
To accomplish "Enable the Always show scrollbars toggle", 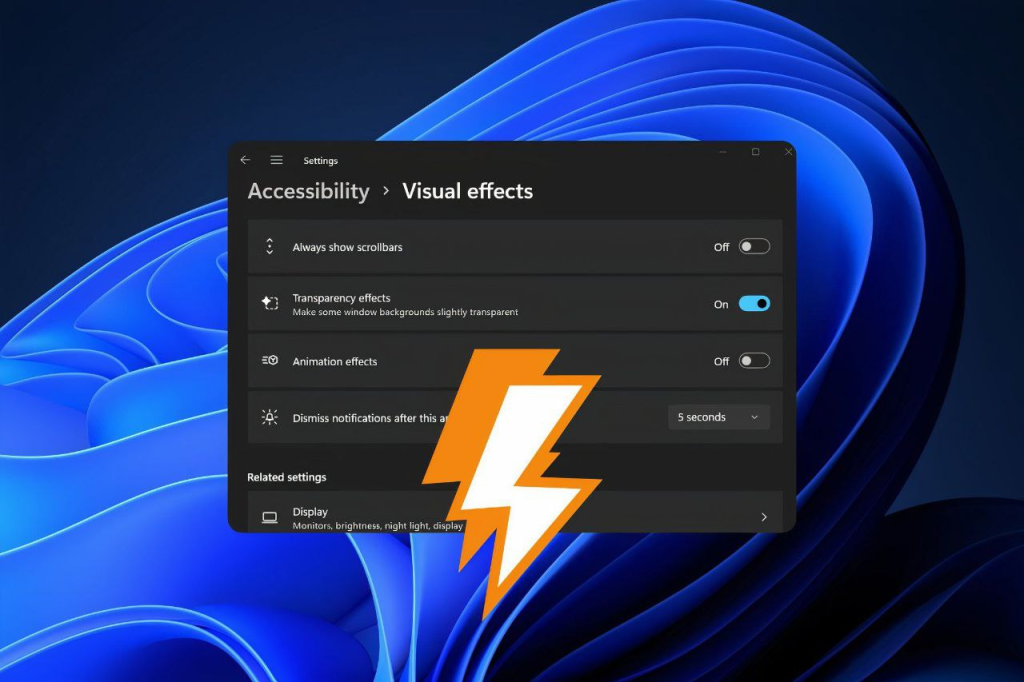I will click(x=754, y=247).
